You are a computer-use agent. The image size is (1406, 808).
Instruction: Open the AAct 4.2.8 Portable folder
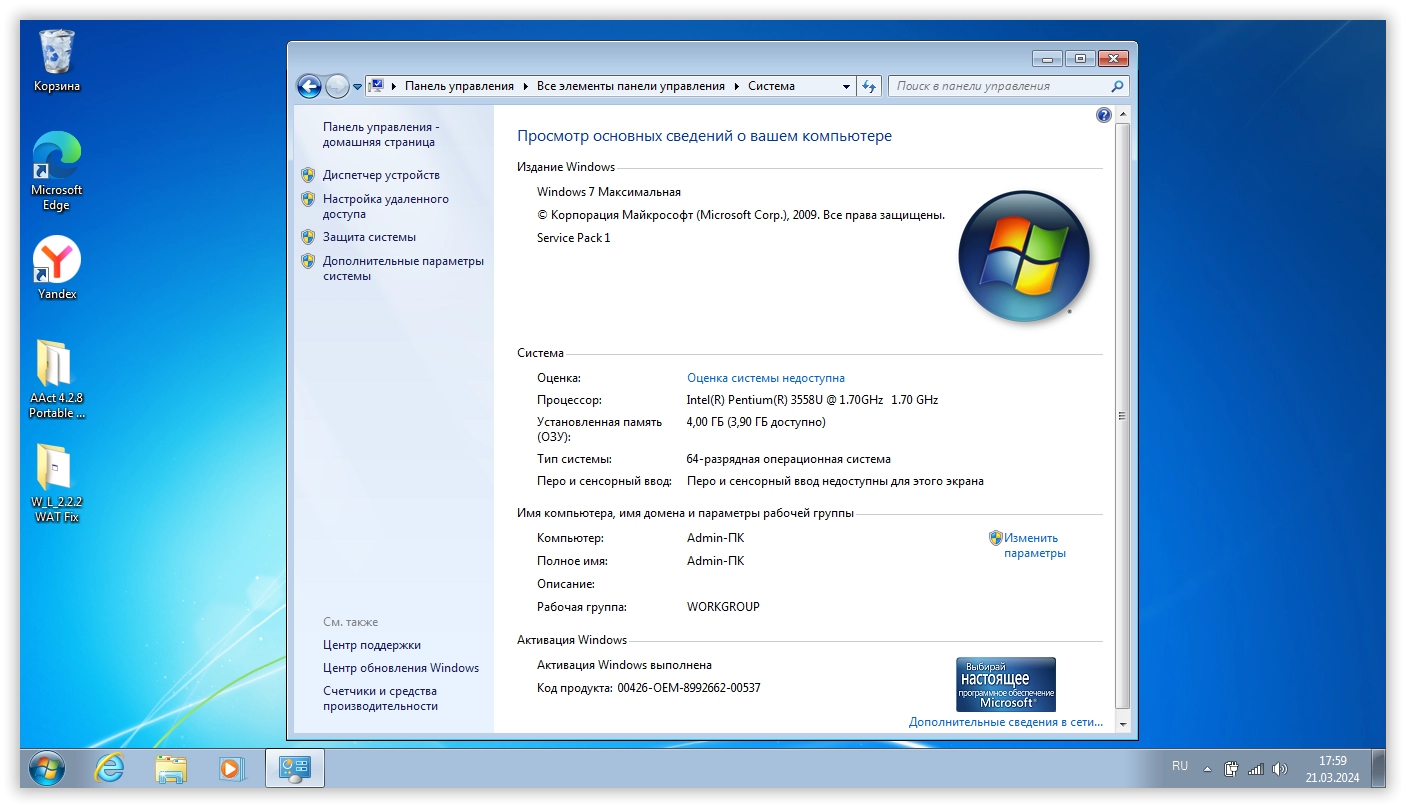click(56, 377)
